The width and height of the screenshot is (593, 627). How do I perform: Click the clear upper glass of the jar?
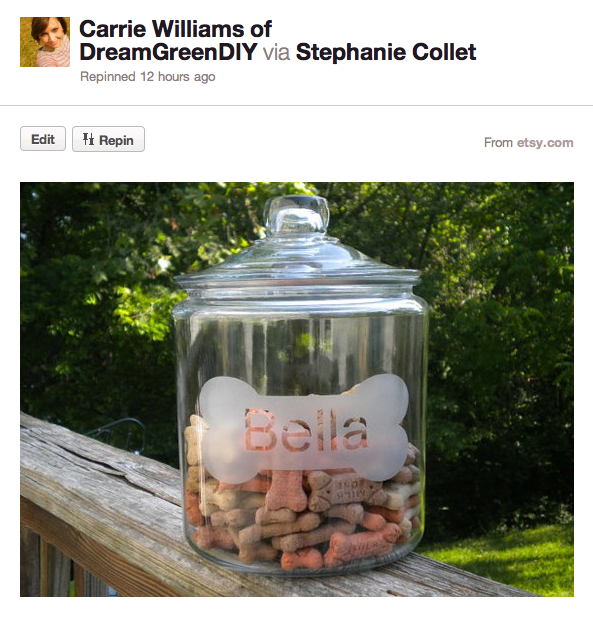[x=300, y=340]
